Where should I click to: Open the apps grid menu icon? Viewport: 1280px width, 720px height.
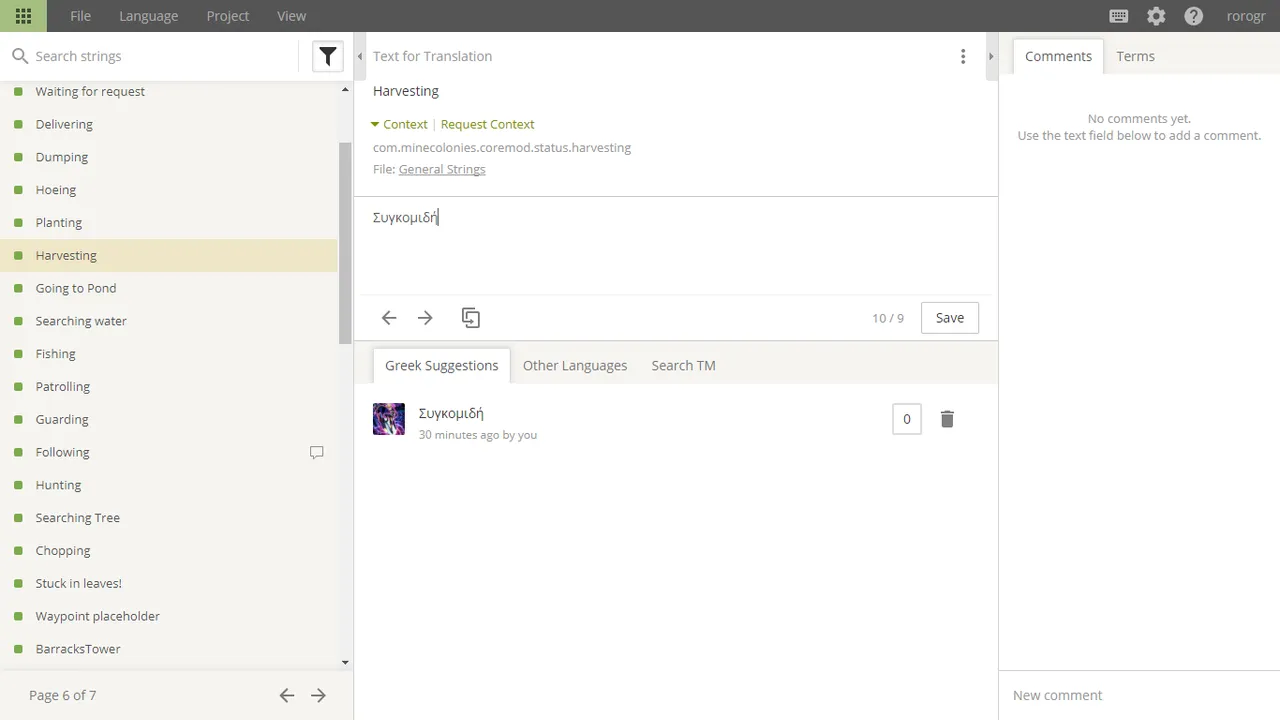click(23, 16)
